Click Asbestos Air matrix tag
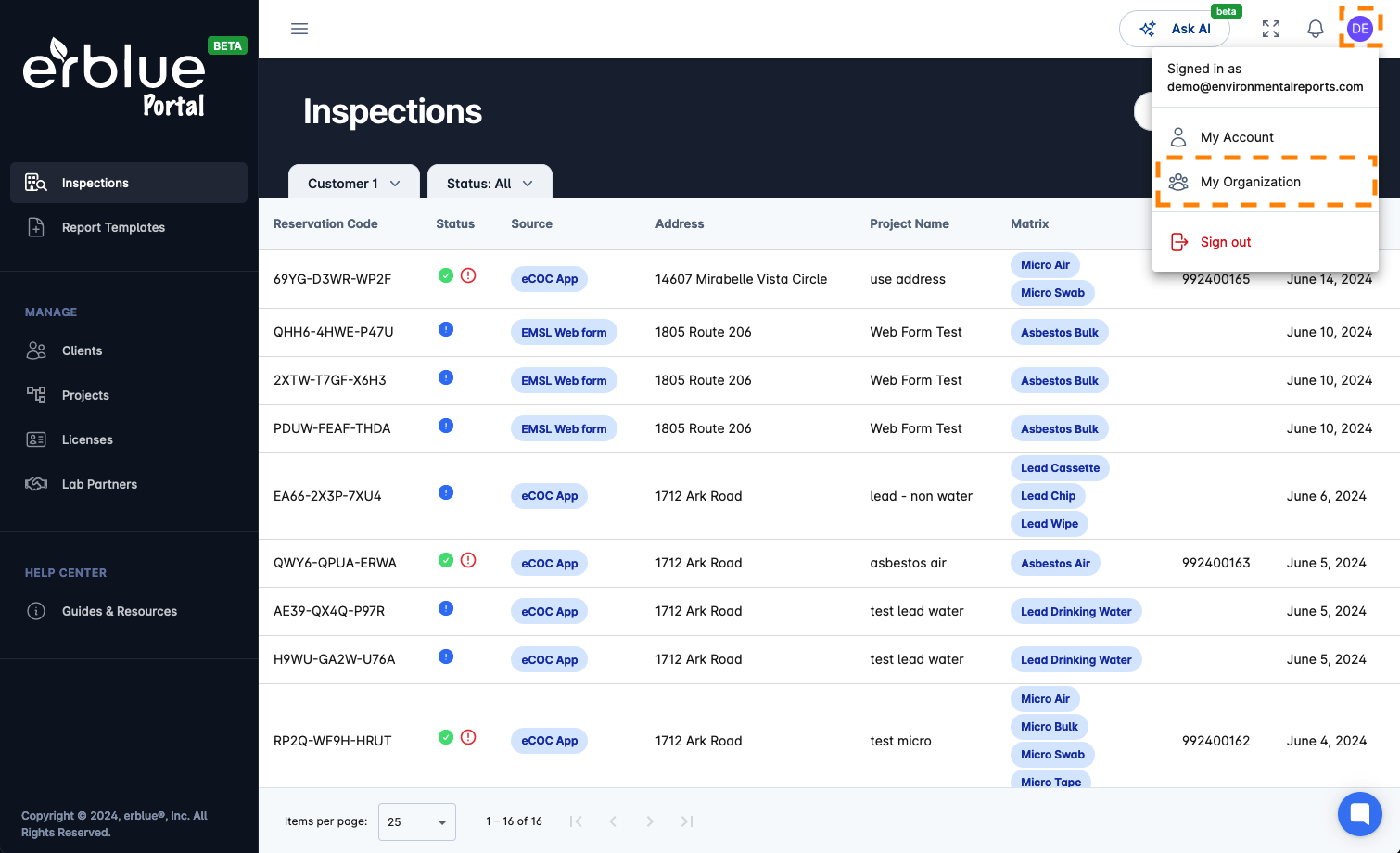The width and height of the screenshot is (1400, 853). coord(1055,564)
